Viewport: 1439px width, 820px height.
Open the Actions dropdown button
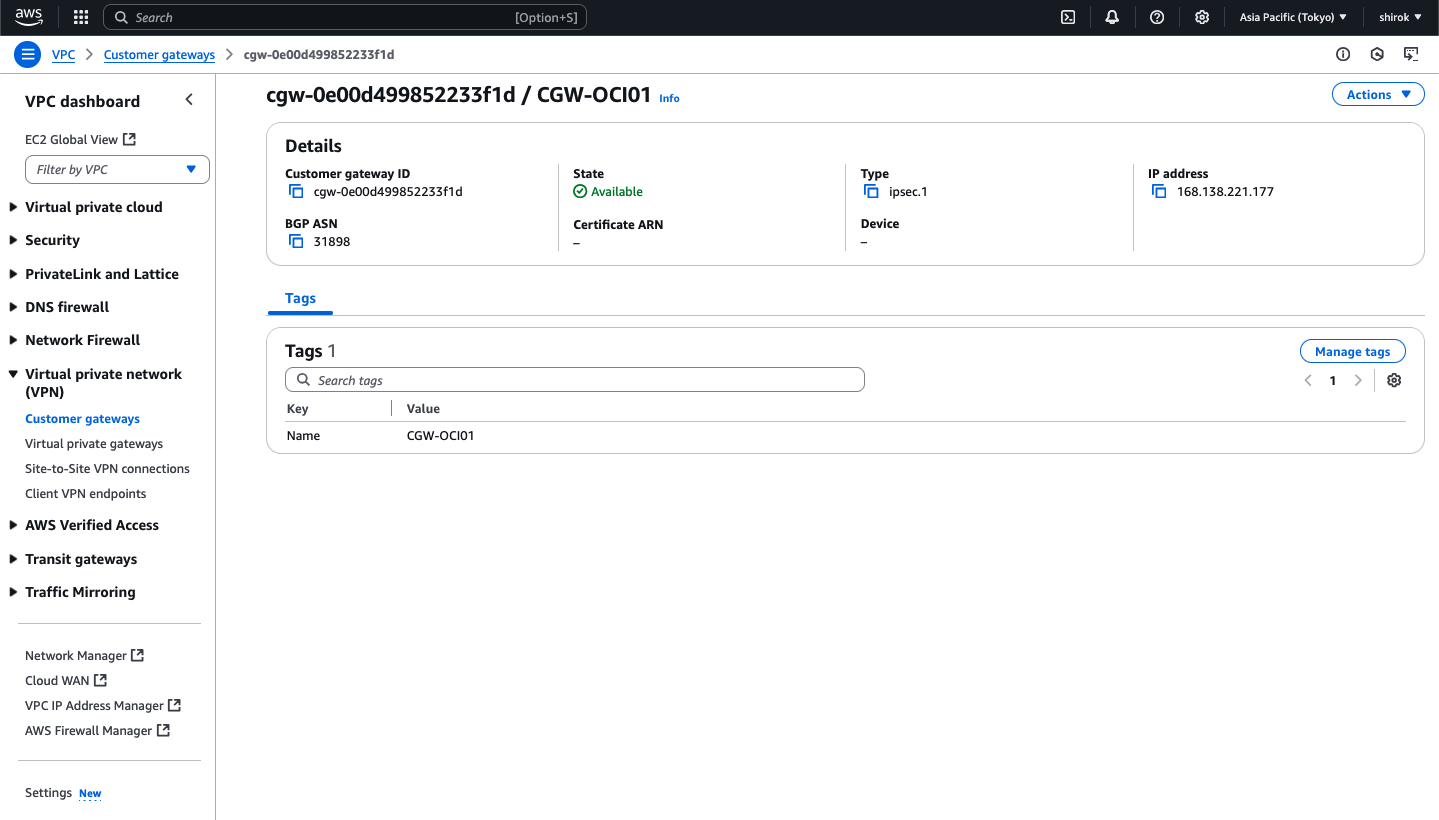coord(1378,94)
